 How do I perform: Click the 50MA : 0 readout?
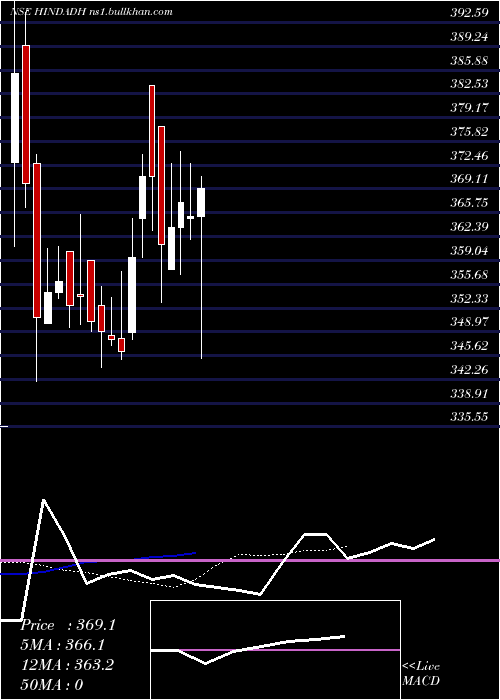(x=52, y=684)
